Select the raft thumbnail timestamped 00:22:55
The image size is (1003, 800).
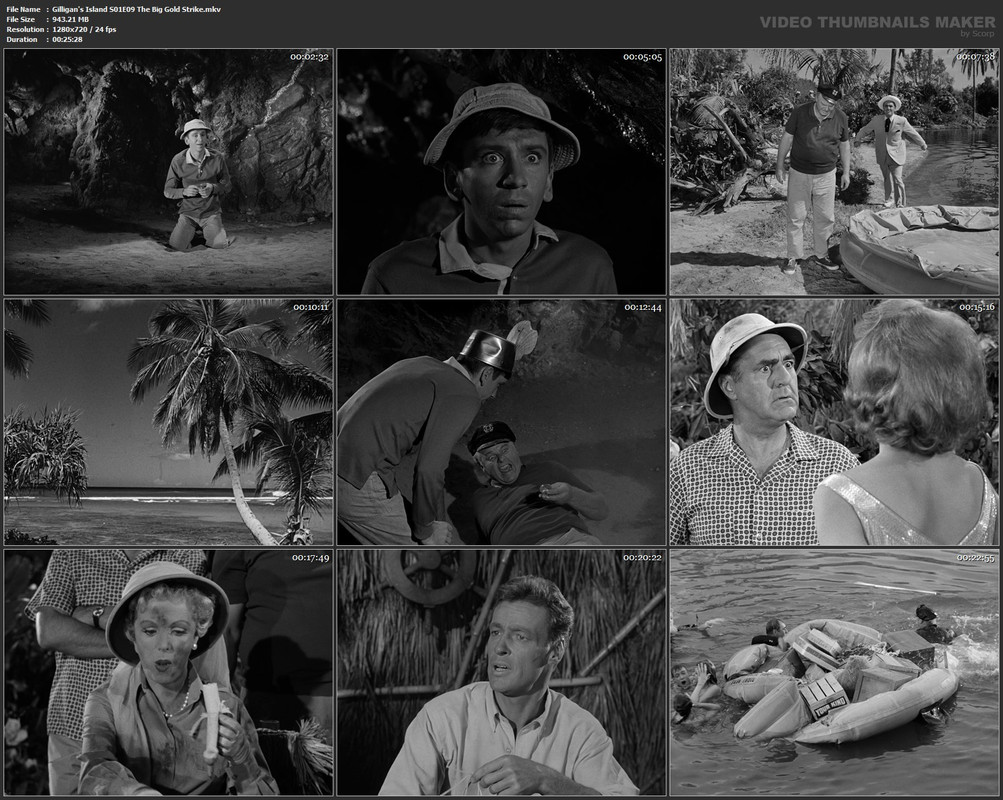pyautogui.click(x=834, y=672)
